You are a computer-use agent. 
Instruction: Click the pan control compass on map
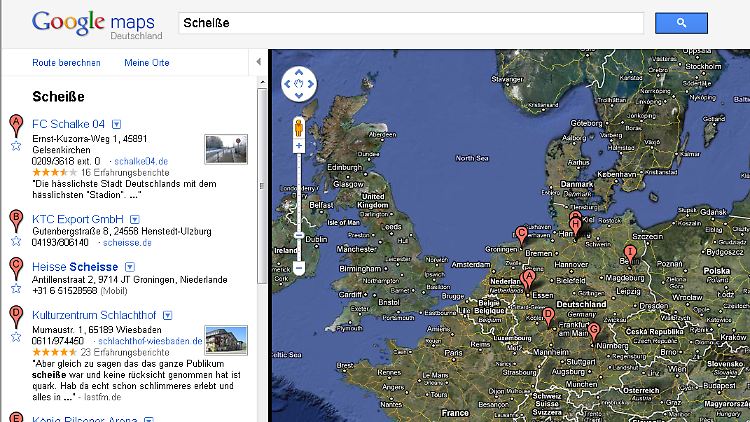(299, 85)
